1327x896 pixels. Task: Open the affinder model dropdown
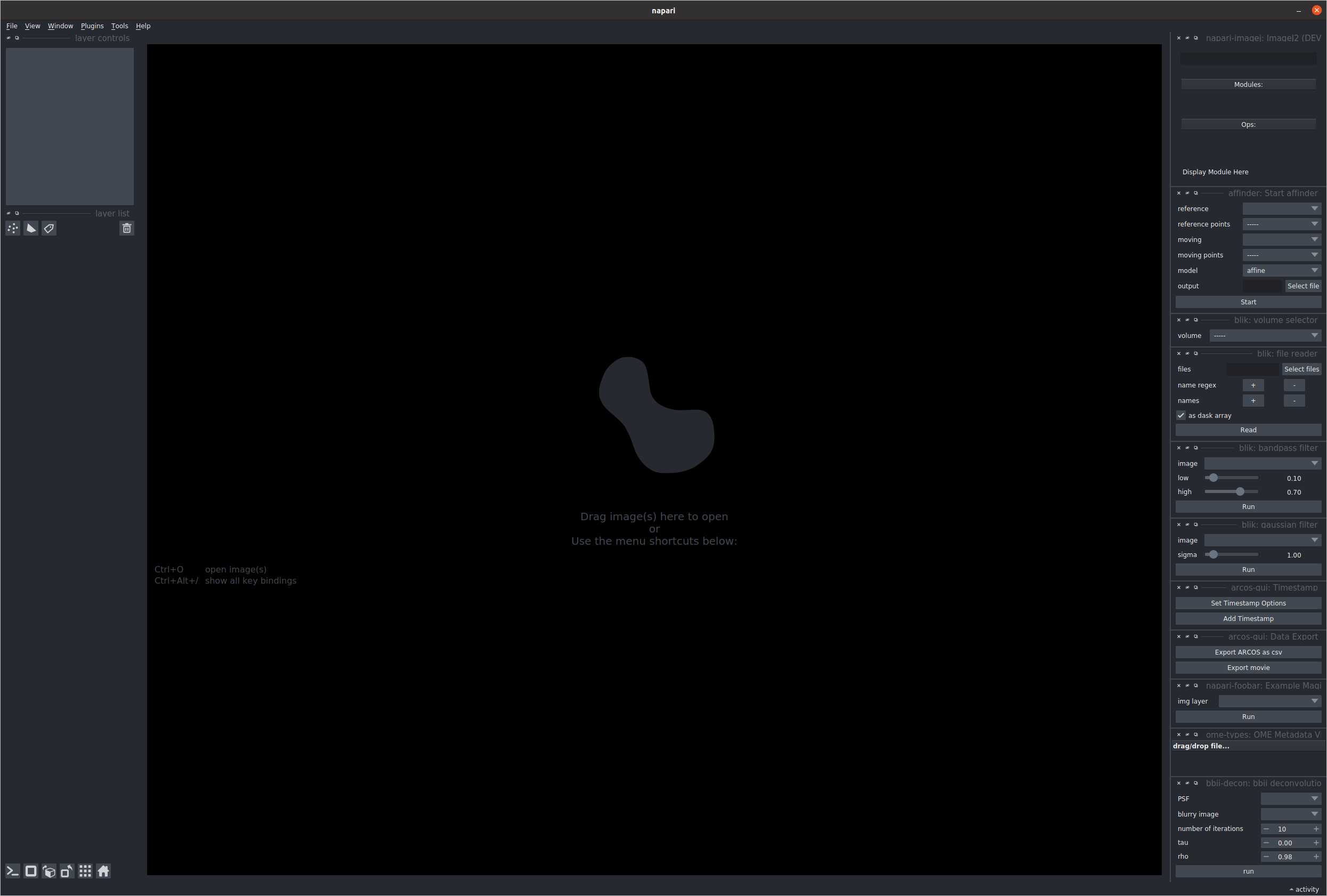coord(1281,271)
